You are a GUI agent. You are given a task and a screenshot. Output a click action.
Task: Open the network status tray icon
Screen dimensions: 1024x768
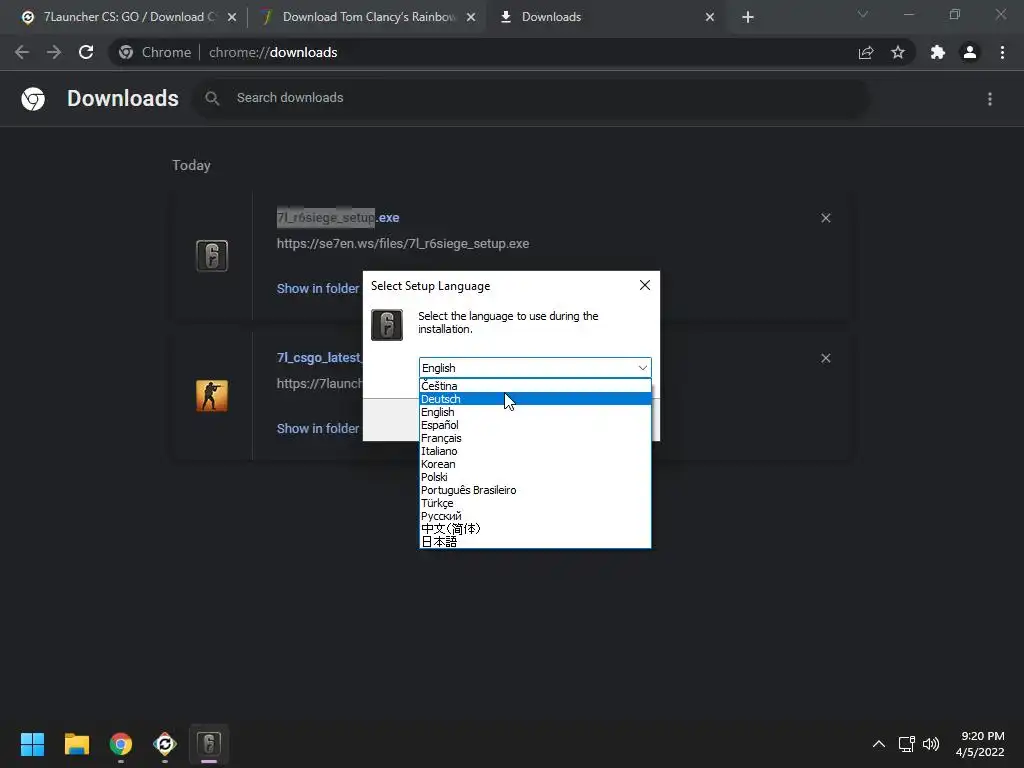click(x=906, y=744)
